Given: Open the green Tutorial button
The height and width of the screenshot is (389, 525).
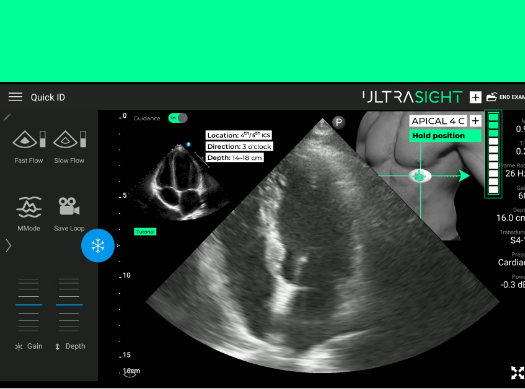Looking at the screenshot, I should [x=145, y=232].
